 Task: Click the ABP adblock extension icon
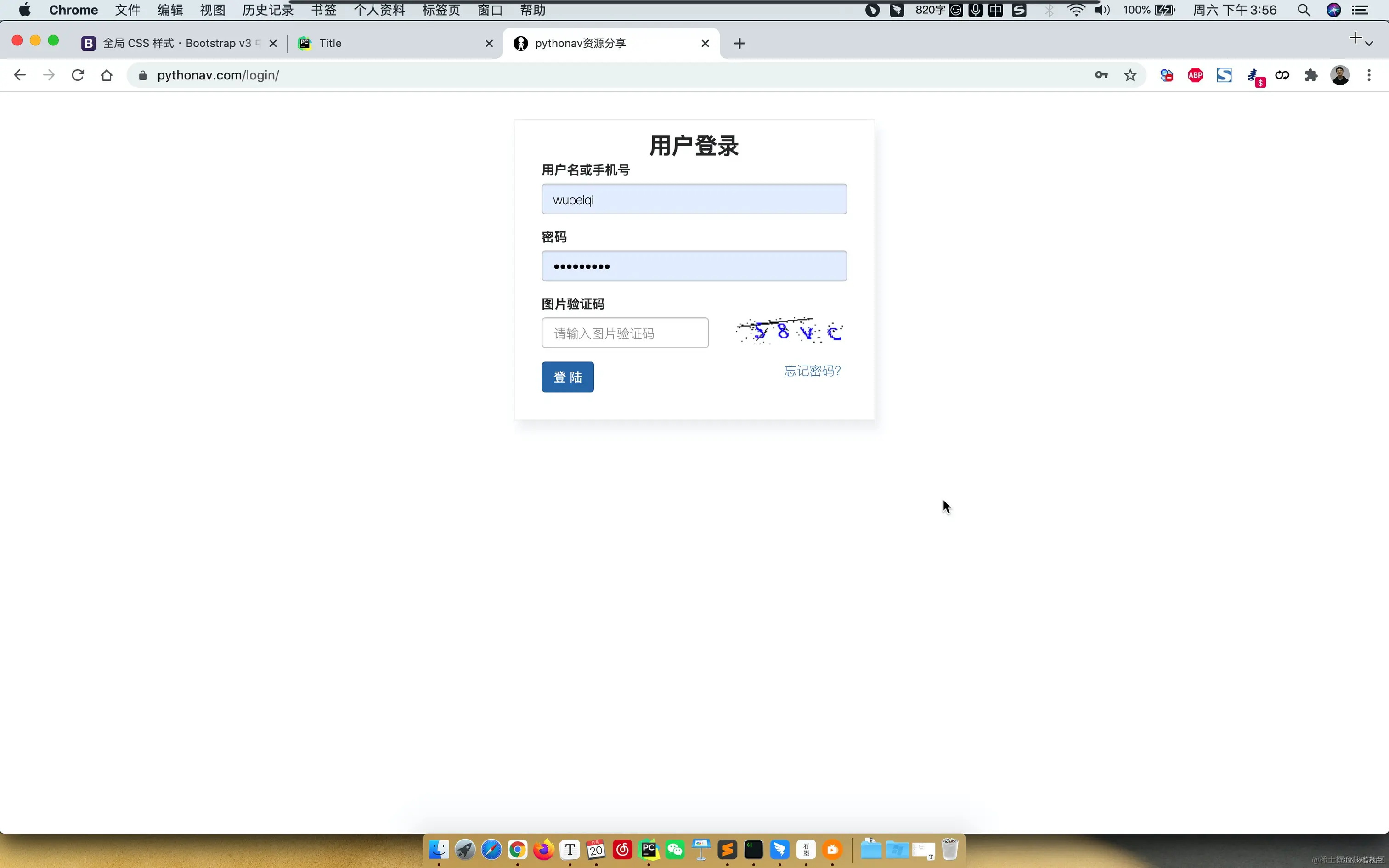pos(1195,74)
